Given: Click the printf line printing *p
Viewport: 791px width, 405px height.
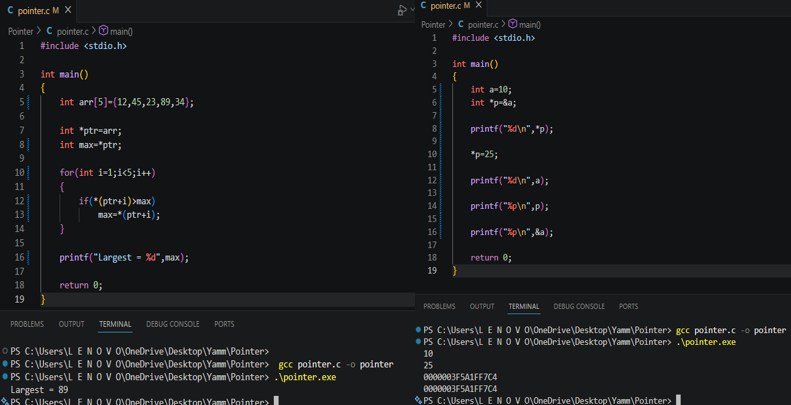Looking at the screenshot, I should pyautogui.click(x=512, y=129).
